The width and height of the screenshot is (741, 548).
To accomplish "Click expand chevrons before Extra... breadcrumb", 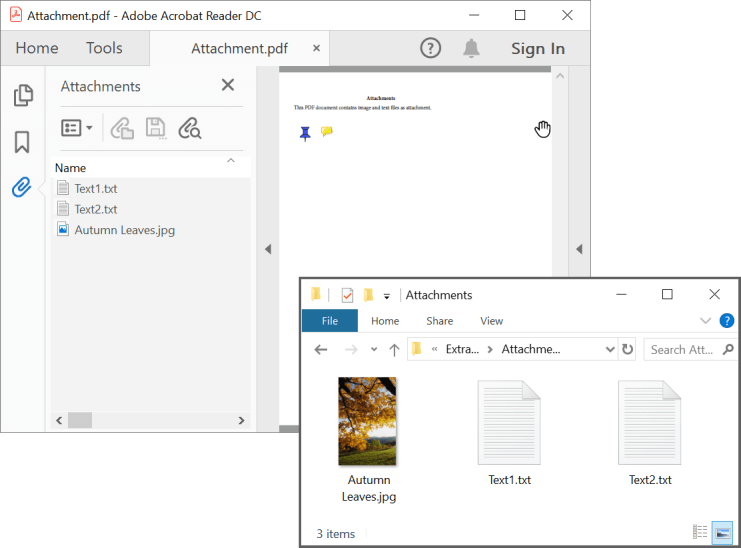I will tap(434, 350).
